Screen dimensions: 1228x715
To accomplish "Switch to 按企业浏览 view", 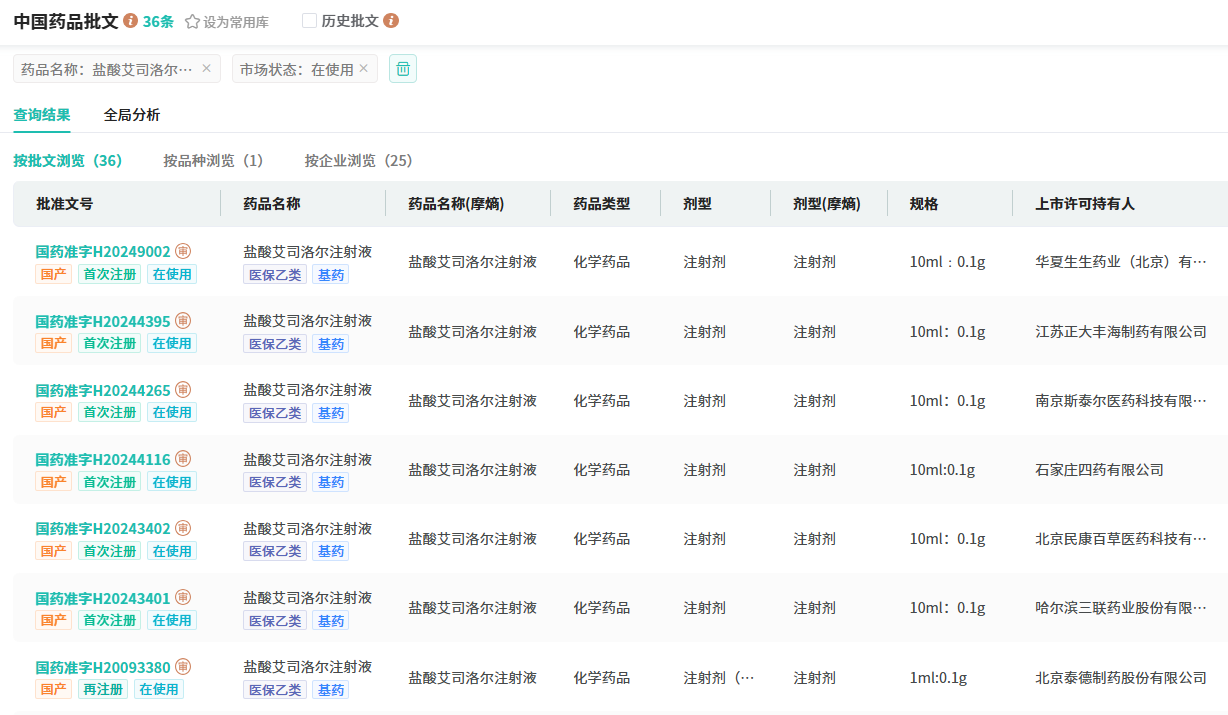I will tap(358, 161).
